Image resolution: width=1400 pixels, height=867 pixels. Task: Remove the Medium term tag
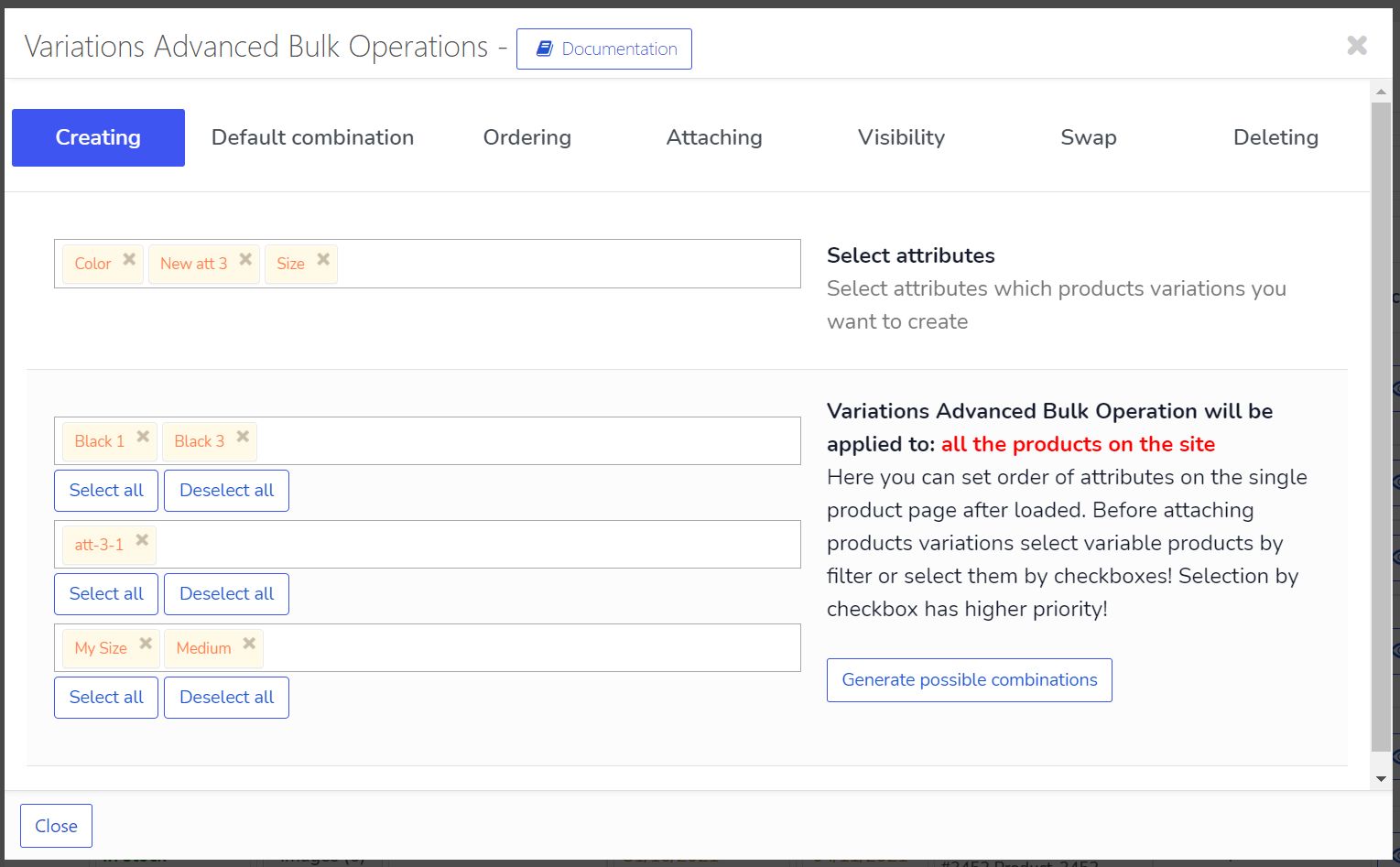coord(249,645)
